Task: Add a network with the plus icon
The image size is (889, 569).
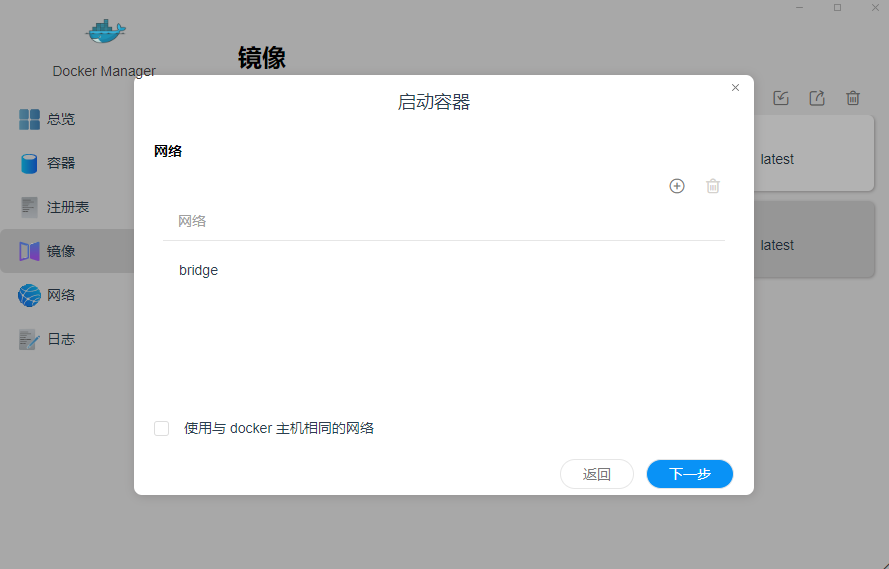Action: point(677,186)
